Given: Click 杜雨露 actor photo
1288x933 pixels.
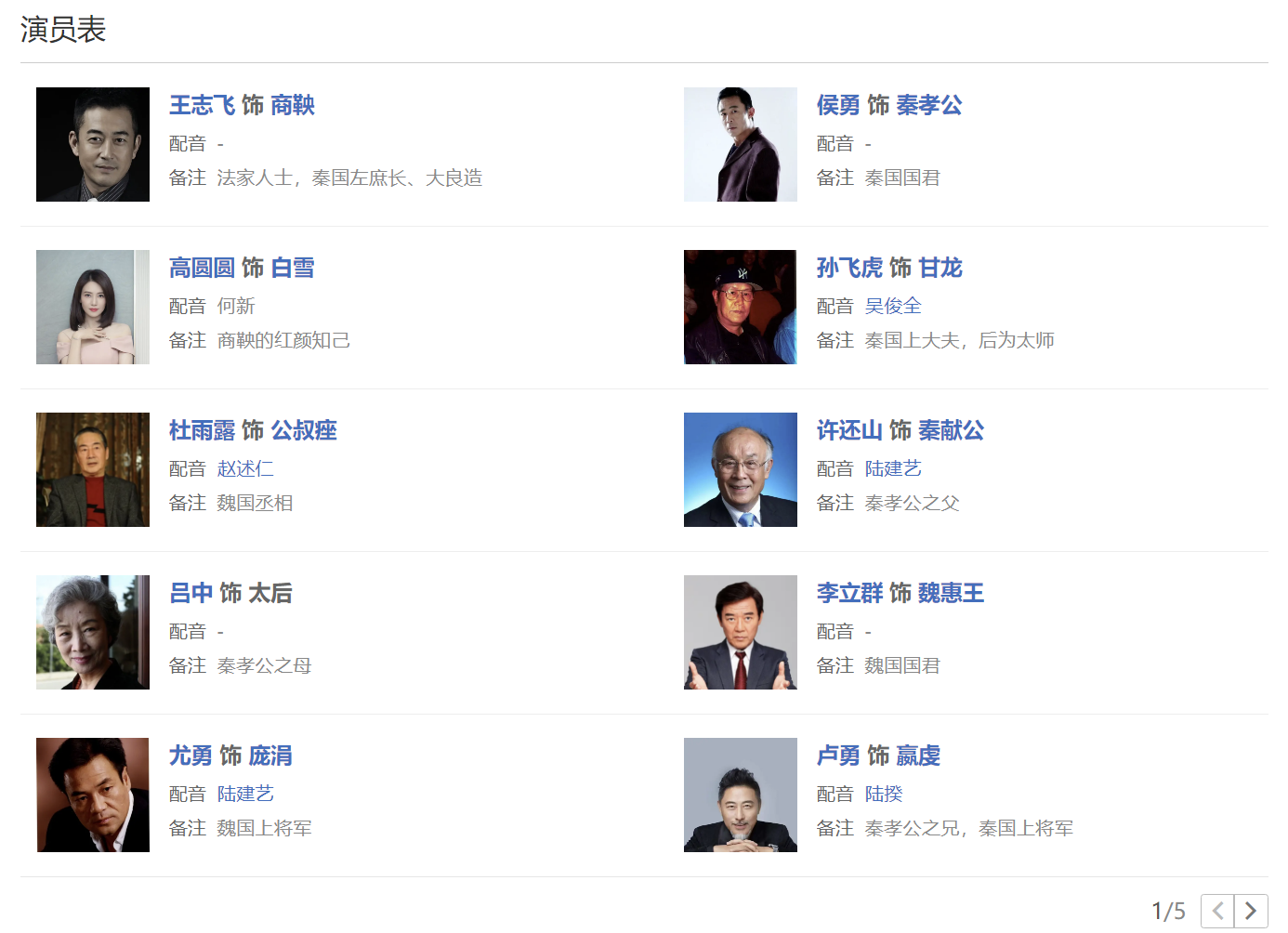Looking at the screenshot, I should pos(93,470).
